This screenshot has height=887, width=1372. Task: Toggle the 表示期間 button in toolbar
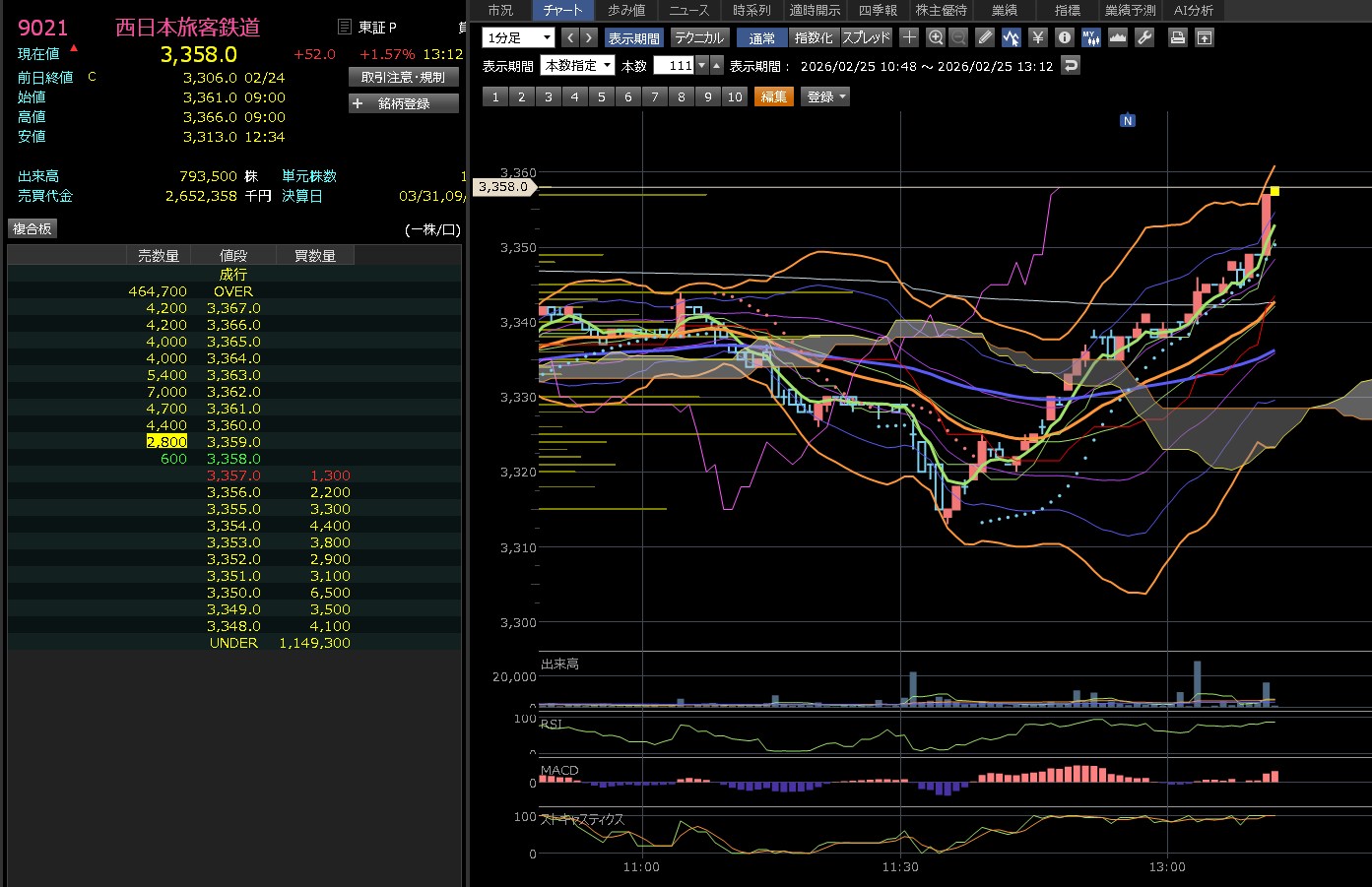click(633, 37)
